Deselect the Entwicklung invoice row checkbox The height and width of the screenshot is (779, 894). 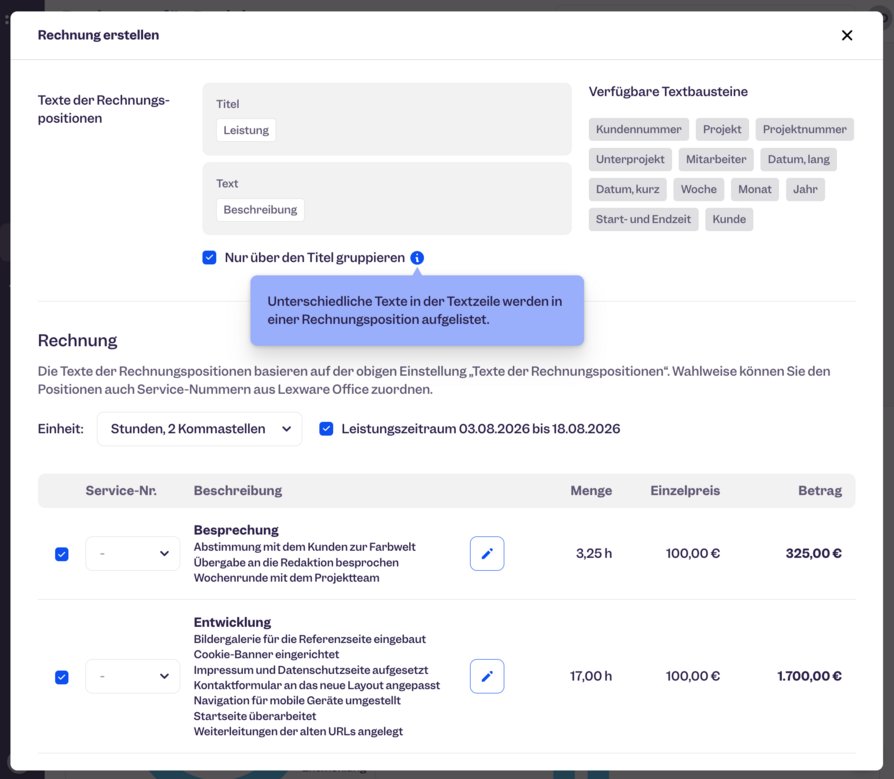(62, 677)
